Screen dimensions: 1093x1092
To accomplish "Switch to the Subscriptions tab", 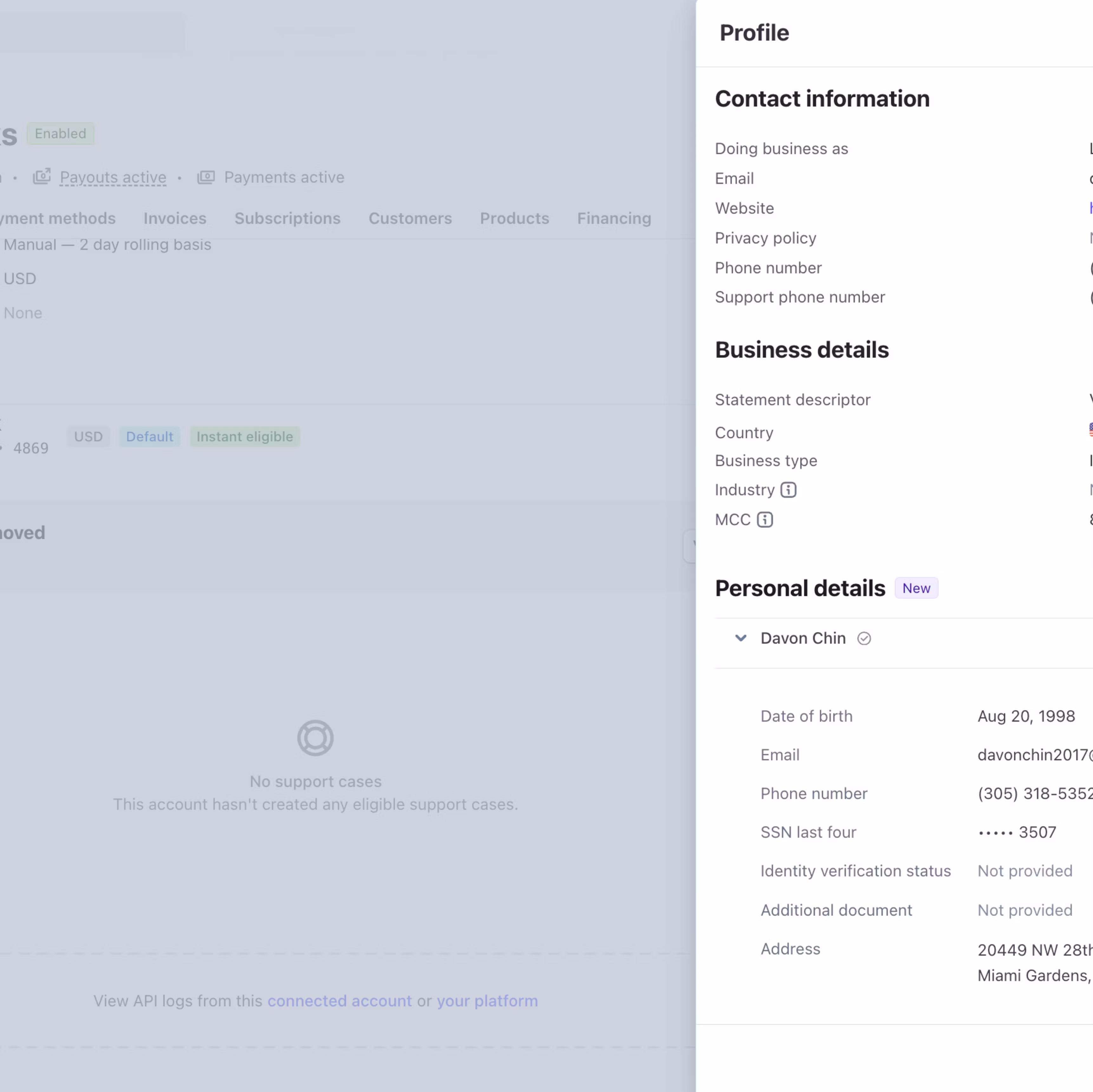I will 287,218.
